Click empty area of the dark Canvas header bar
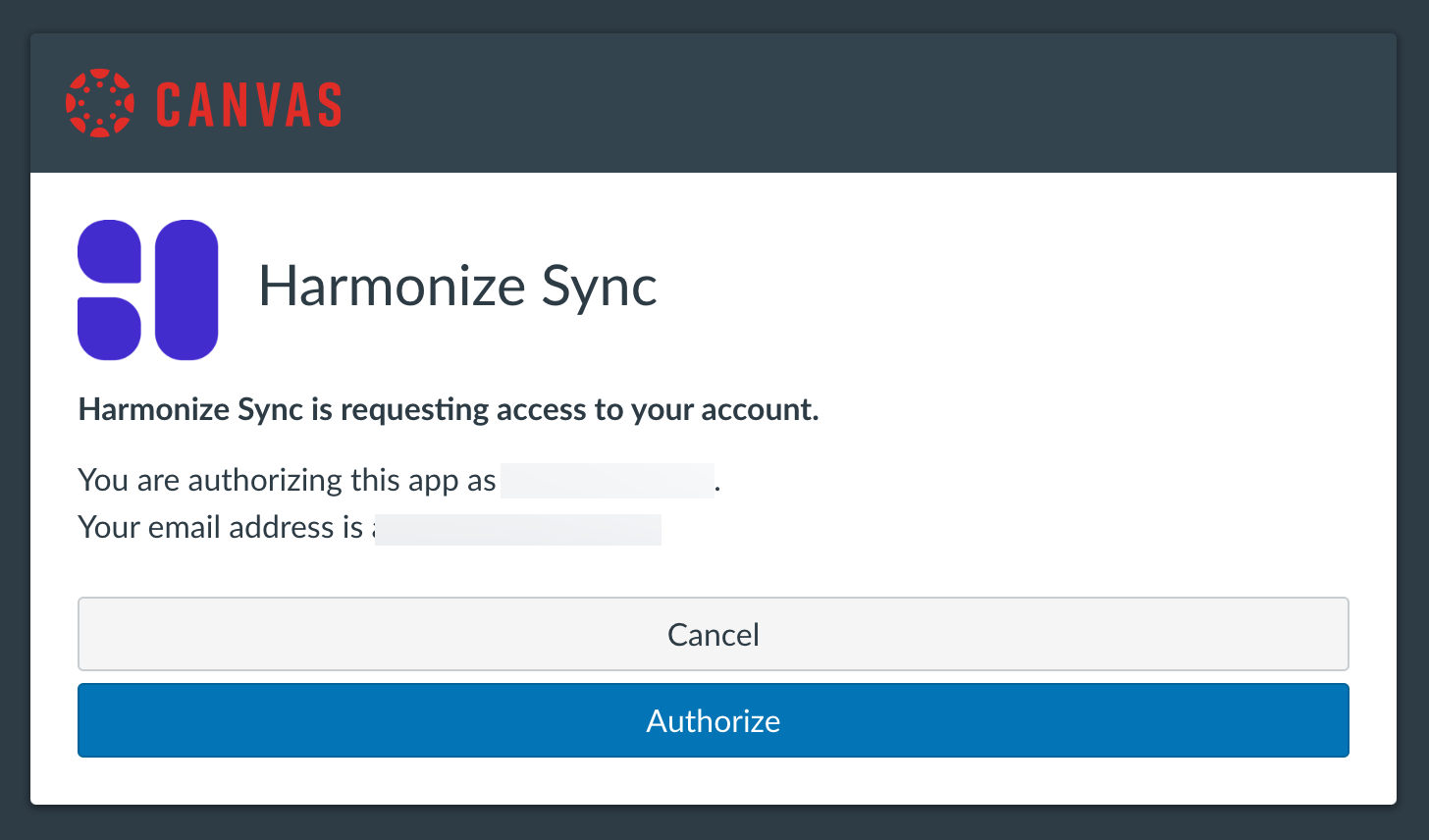The width and height of the screenshot is (1429, 840). 864,103
